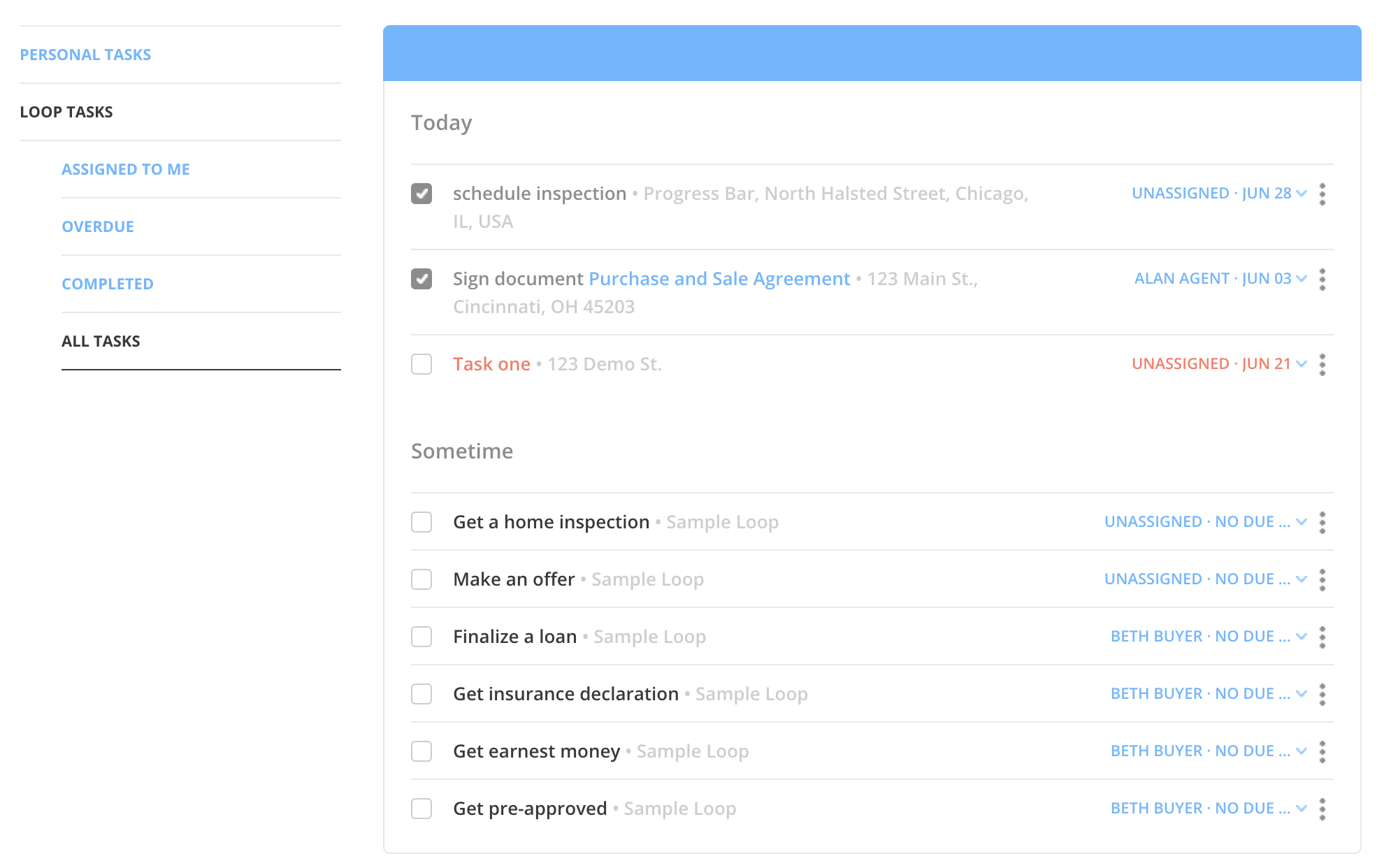Check the Task one checkbox
Screen dimensions: 1398x868
click(x=421, y=364)
